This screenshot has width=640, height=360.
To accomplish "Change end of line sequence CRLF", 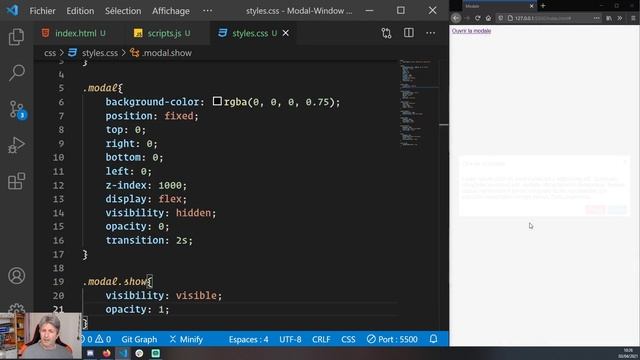I will point(321,339).
